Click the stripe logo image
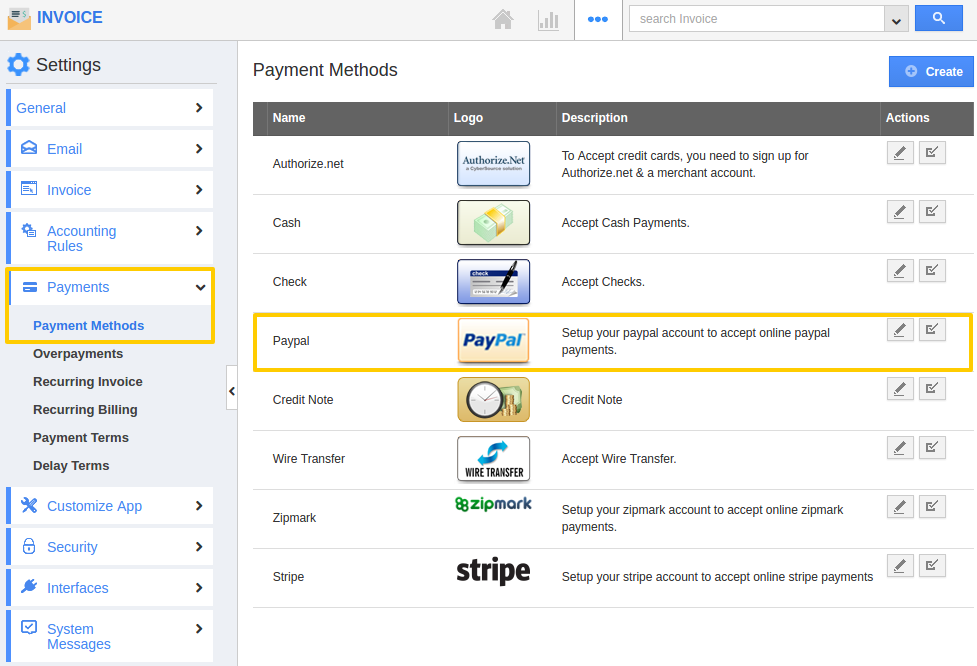This screenshot has width=977, height=666. point(493,571)
